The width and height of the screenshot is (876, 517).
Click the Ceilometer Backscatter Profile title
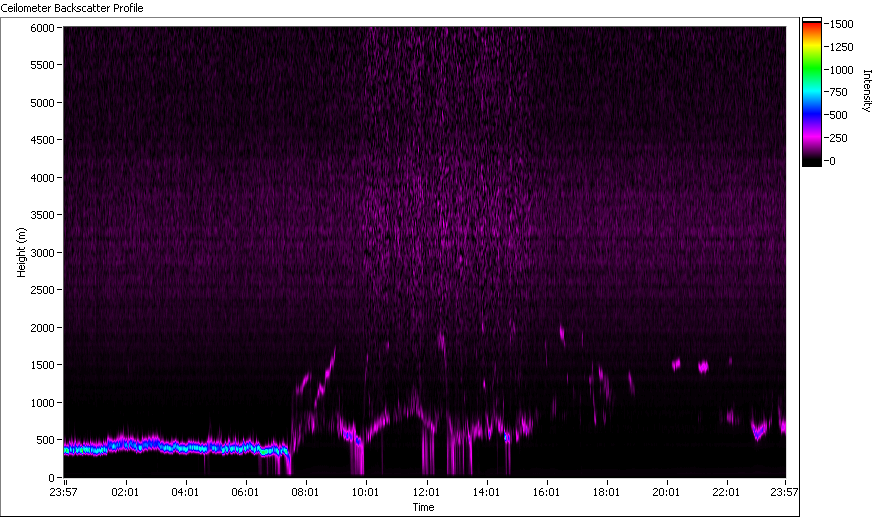point(72,8)
